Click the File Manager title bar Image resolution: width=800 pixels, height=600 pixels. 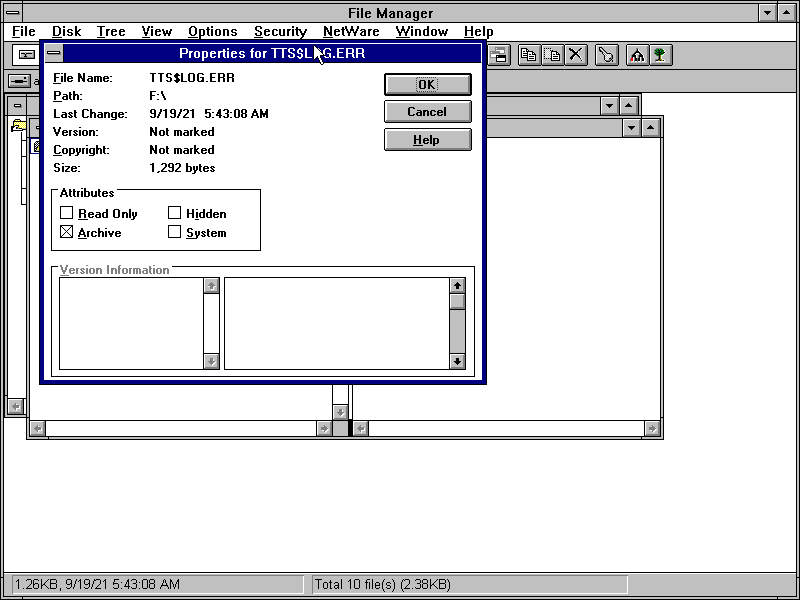(390, 13)
